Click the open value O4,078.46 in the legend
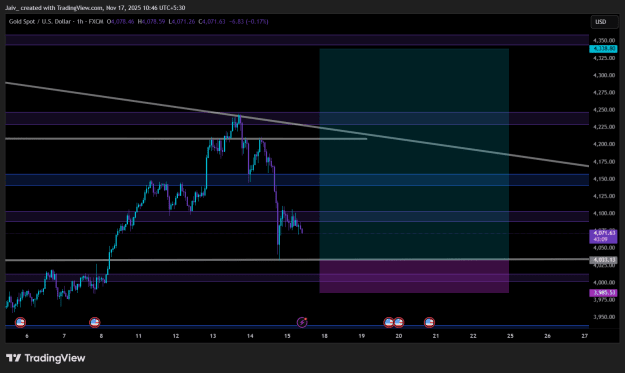 tap(121, 22)
